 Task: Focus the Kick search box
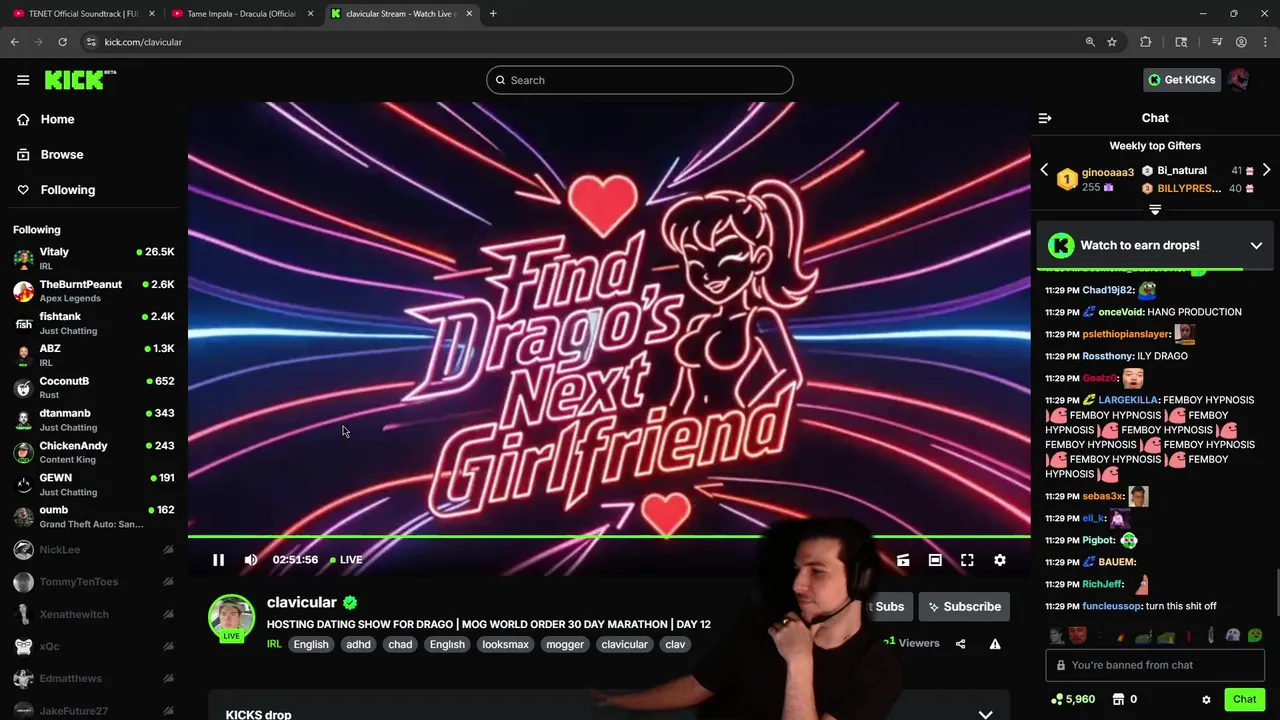(x=640, y=80)
